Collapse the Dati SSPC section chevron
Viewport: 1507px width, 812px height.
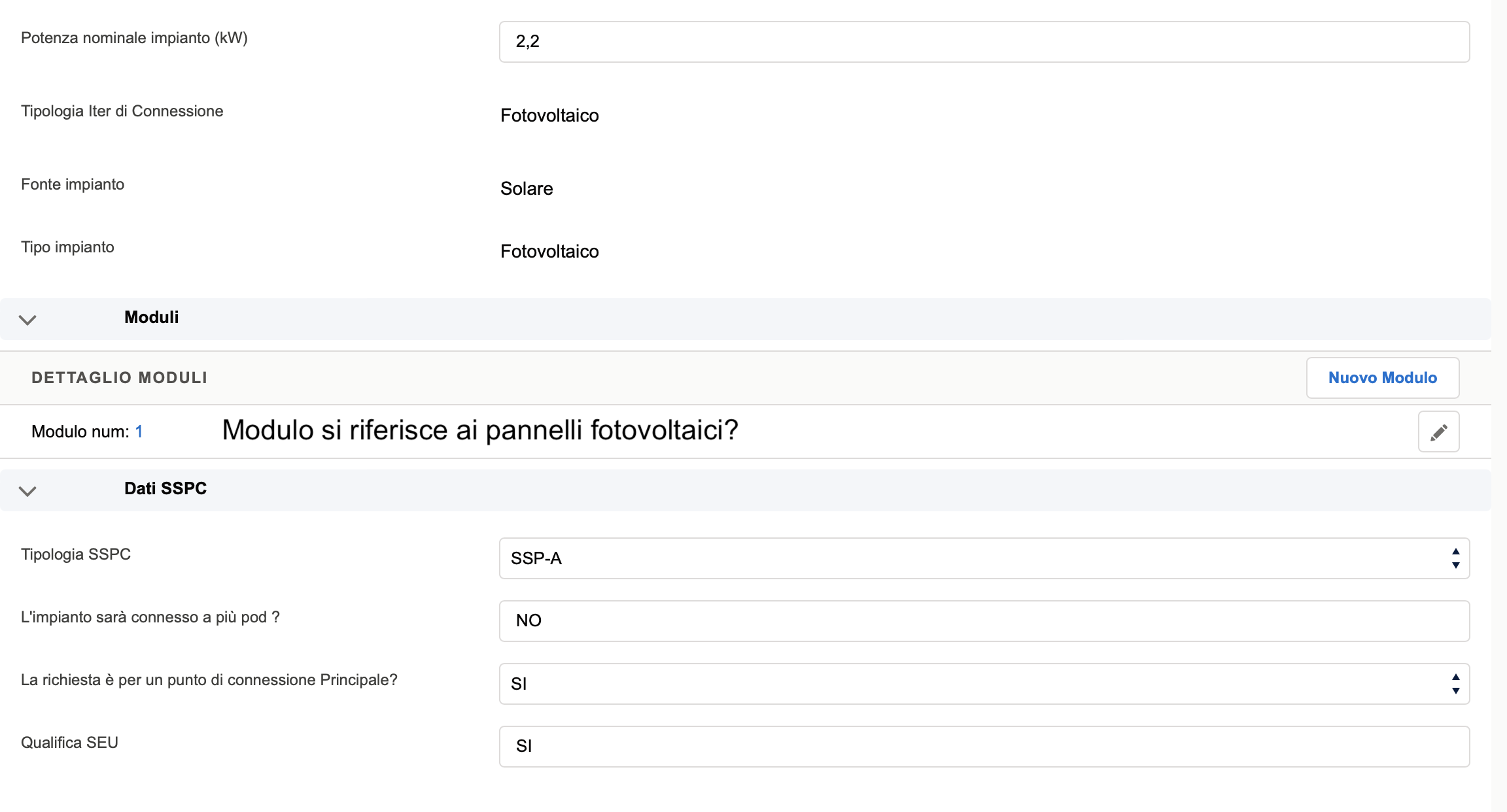click(27, 491)
